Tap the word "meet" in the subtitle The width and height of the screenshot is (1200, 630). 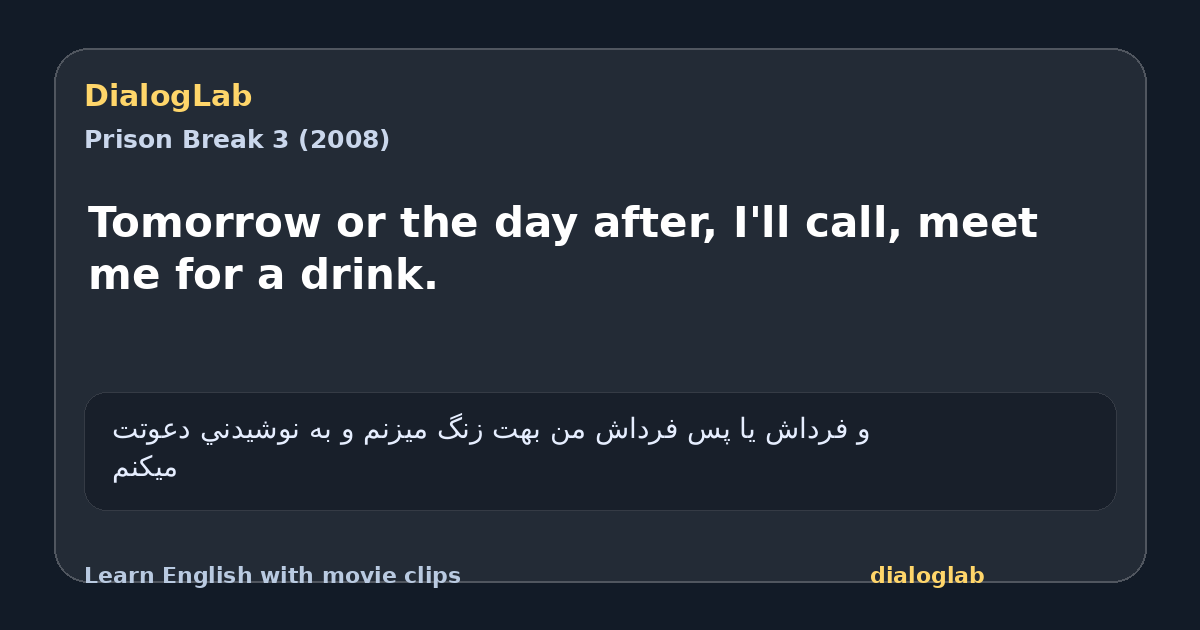coord(977,222)
